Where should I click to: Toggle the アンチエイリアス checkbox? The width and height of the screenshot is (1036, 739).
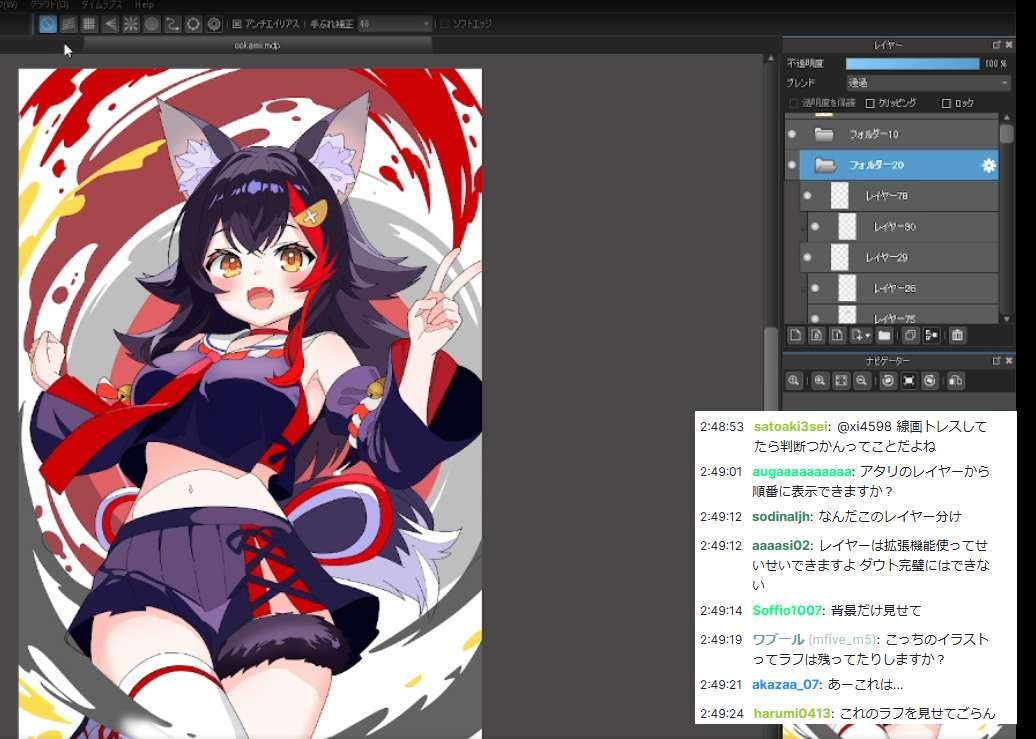(x=237, y=24)
